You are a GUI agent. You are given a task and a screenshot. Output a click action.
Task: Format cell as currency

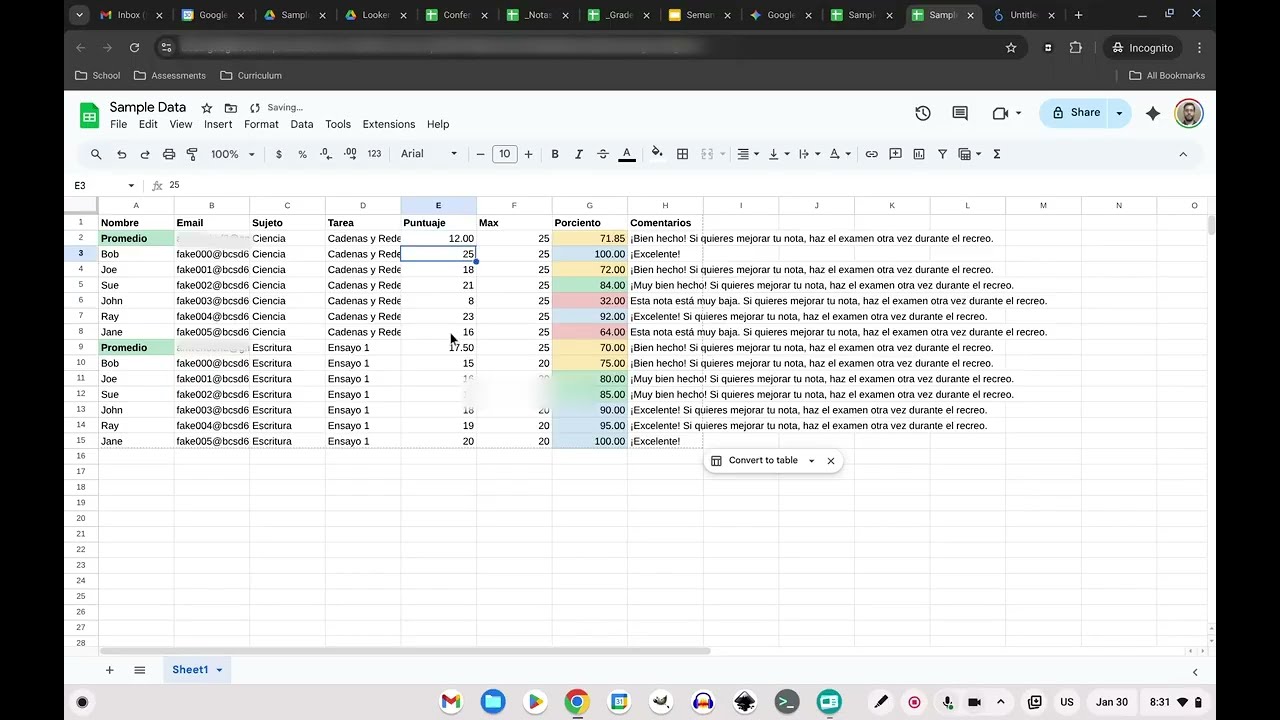pos(278,154)
